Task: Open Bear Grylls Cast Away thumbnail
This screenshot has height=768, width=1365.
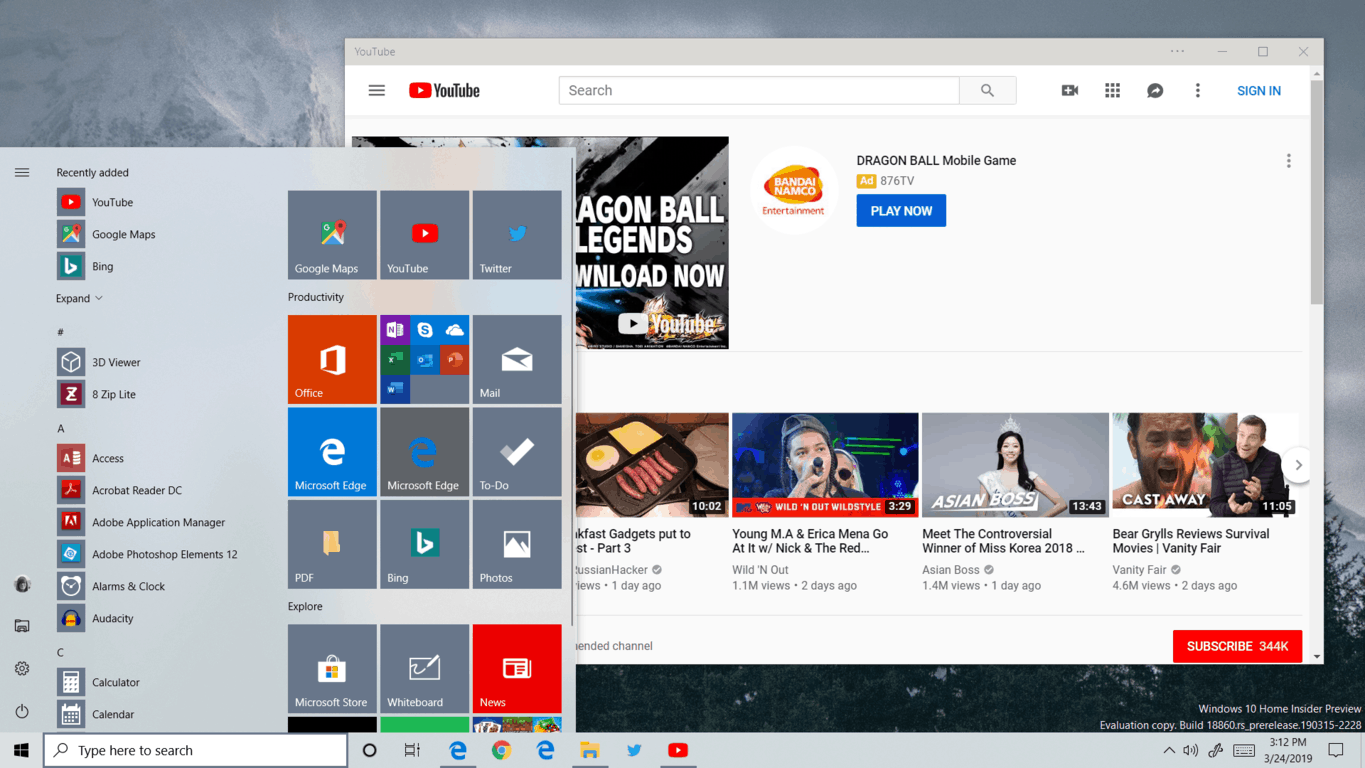Action: pyautogui.click(x=1205, y=465)
